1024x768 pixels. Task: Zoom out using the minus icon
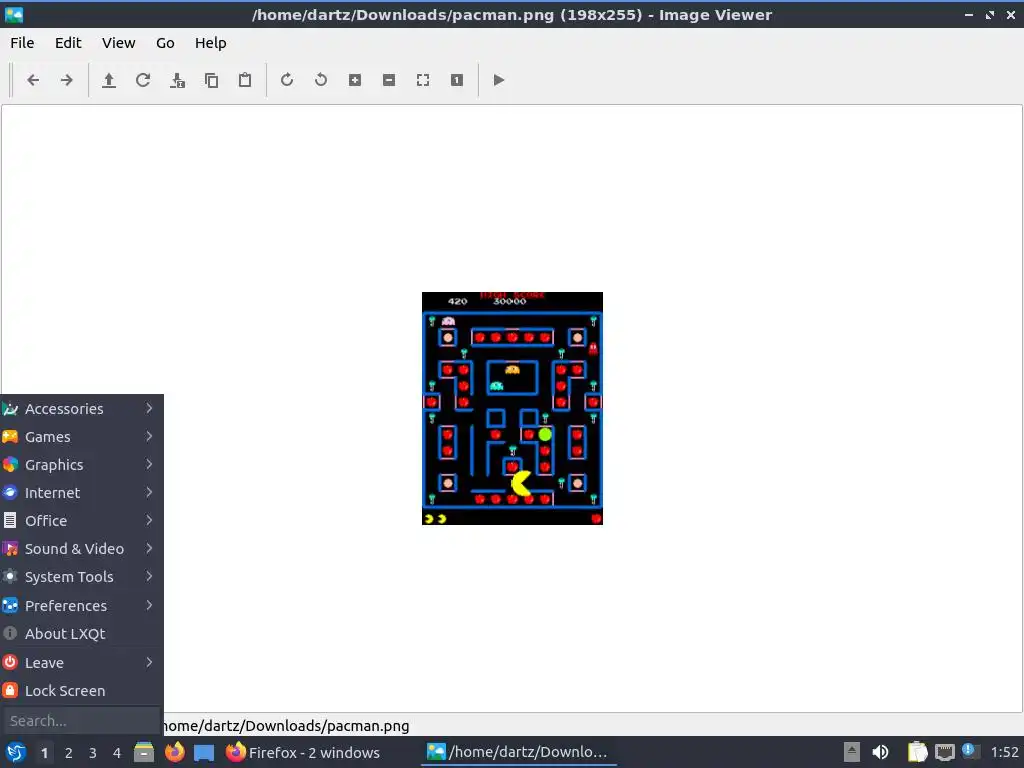pyautogui.click(x=389, y=80)
